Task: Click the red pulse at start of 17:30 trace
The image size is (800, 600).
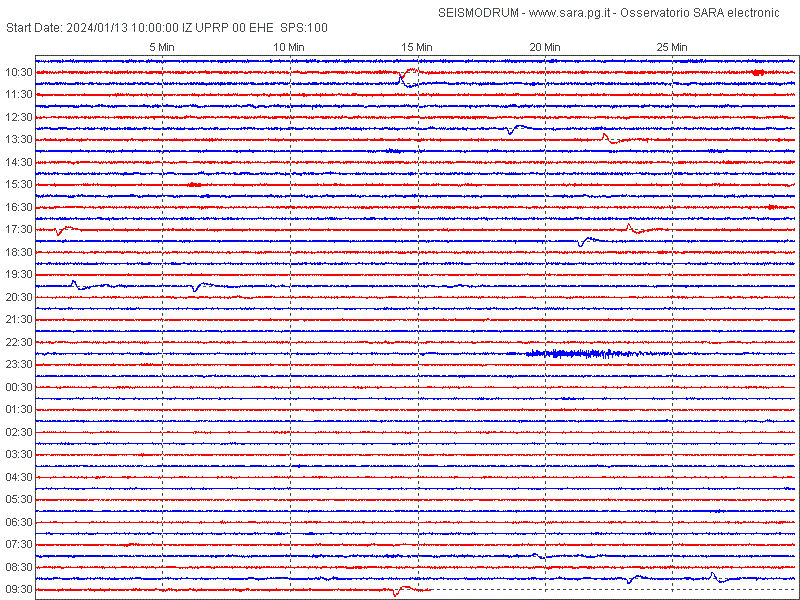Action: coord(66,230)
